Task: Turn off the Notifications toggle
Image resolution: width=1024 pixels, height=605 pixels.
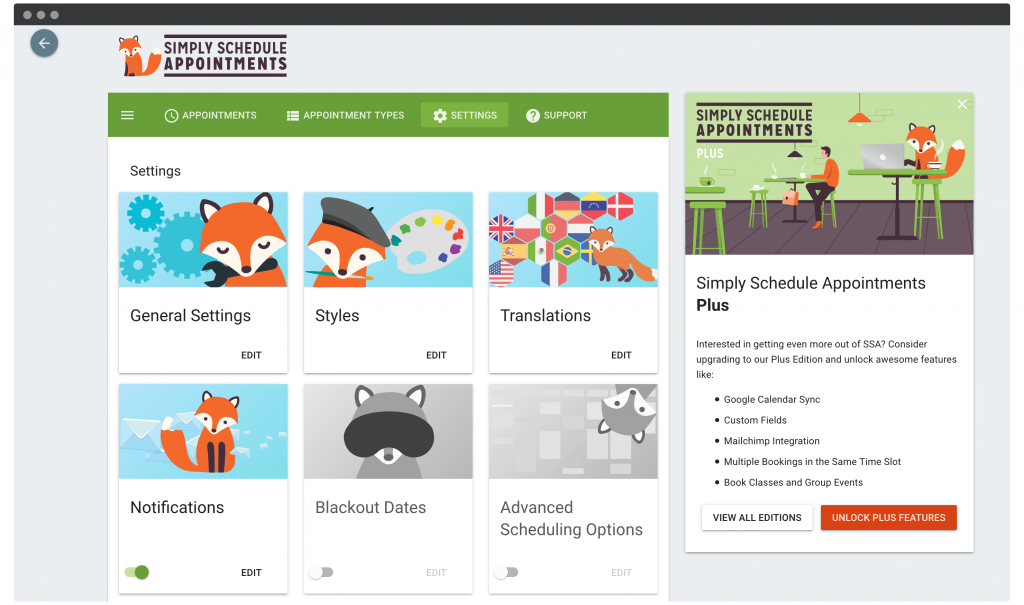Action: pyautogui.click(x=137, y=572)
